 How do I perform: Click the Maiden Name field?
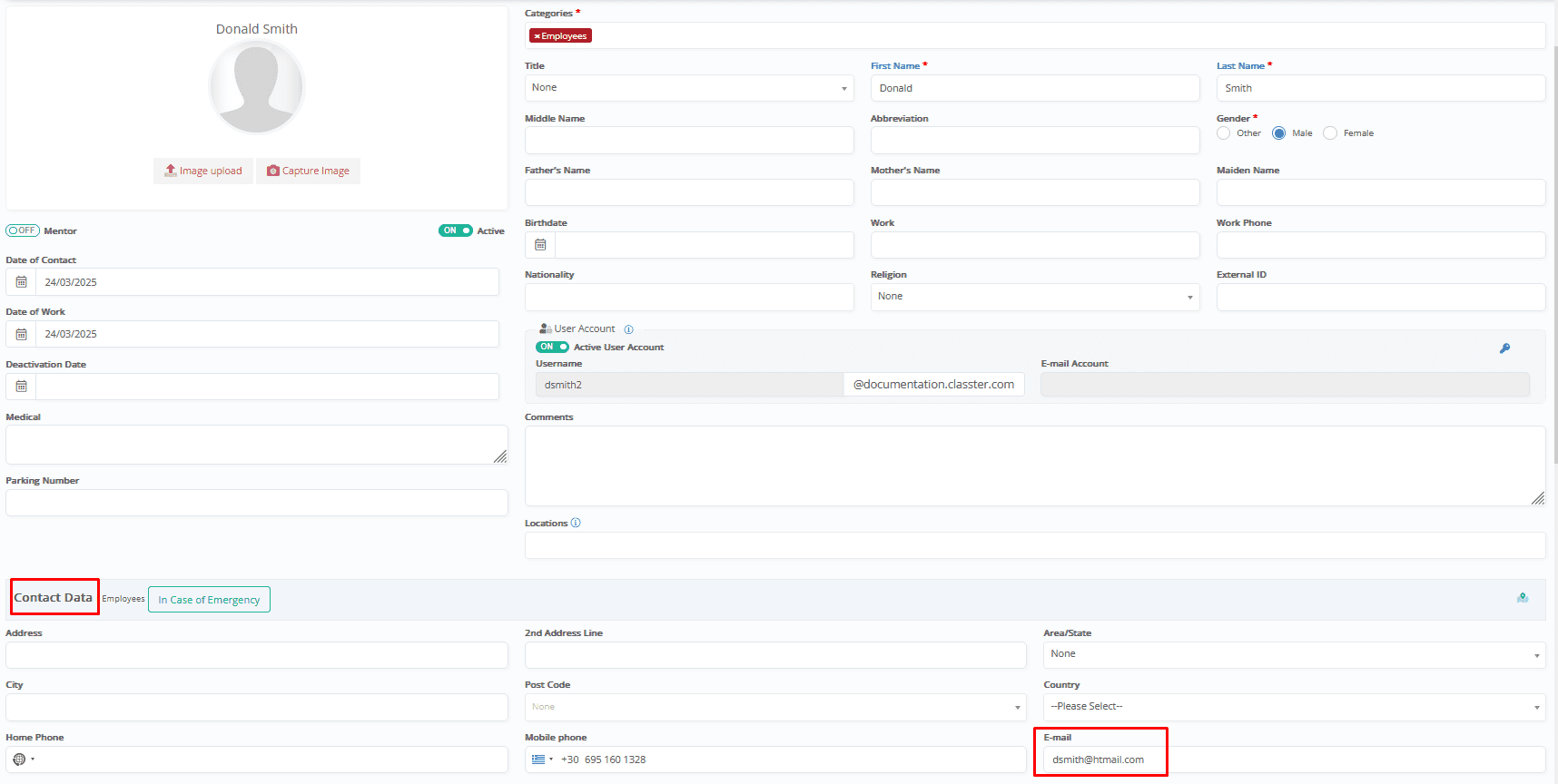1381,192
